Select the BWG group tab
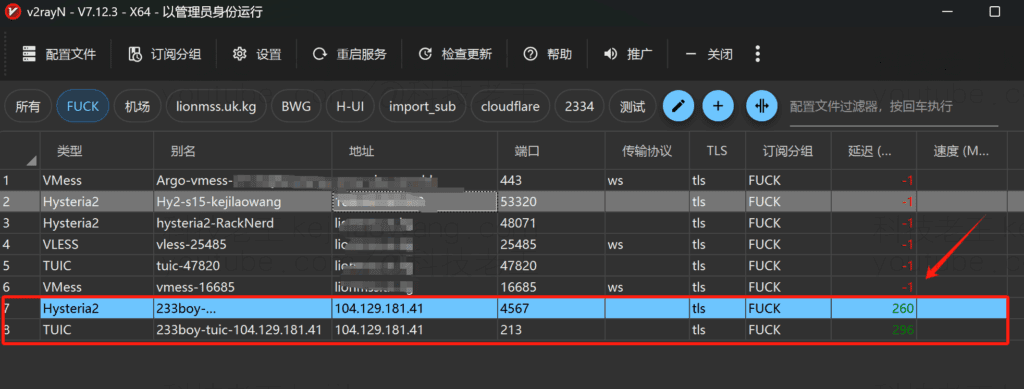This screenshot has height=389, width=1024. (296, 106)
